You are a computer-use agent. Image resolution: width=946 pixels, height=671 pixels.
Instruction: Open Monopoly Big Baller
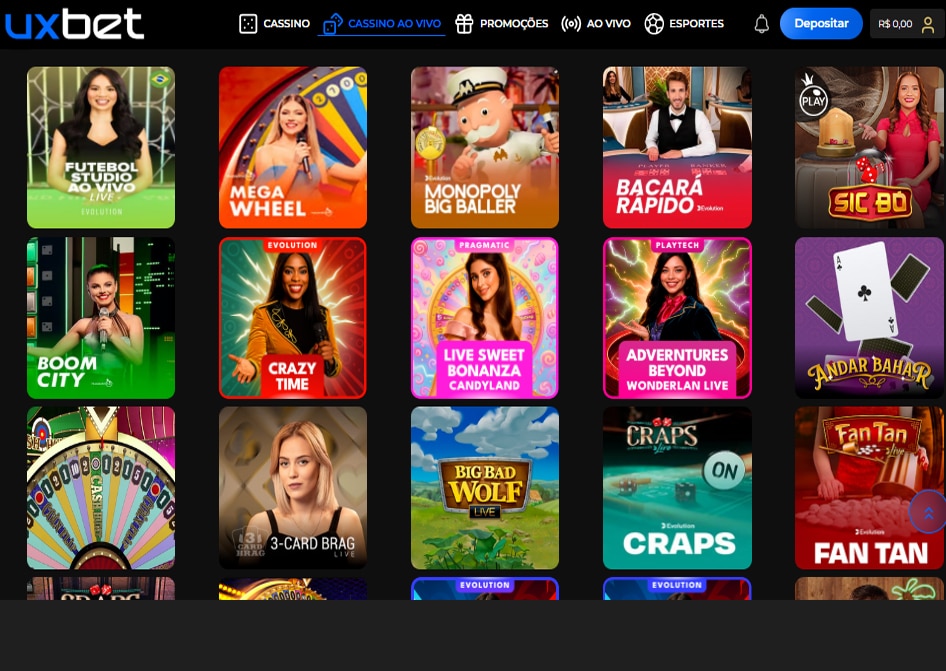coord(484,147)
